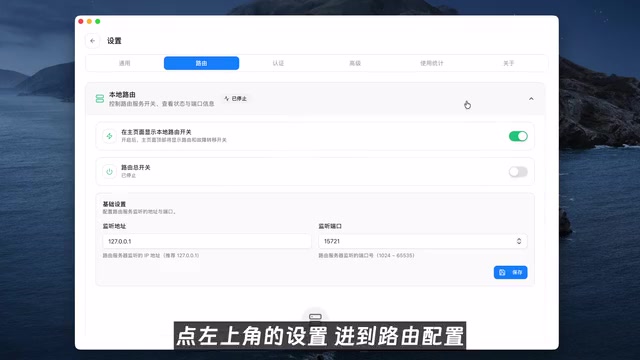Click the 本地路由 section heading
The height and width of the screenshot is (360, 640).
pyautogui.click(x=122, y=95)
